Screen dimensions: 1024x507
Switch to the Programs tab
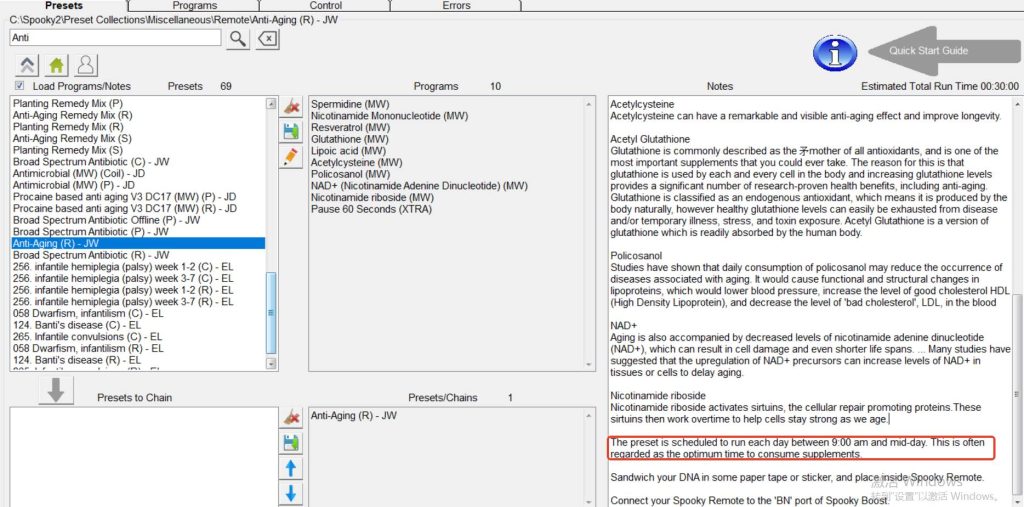point(194,6)
